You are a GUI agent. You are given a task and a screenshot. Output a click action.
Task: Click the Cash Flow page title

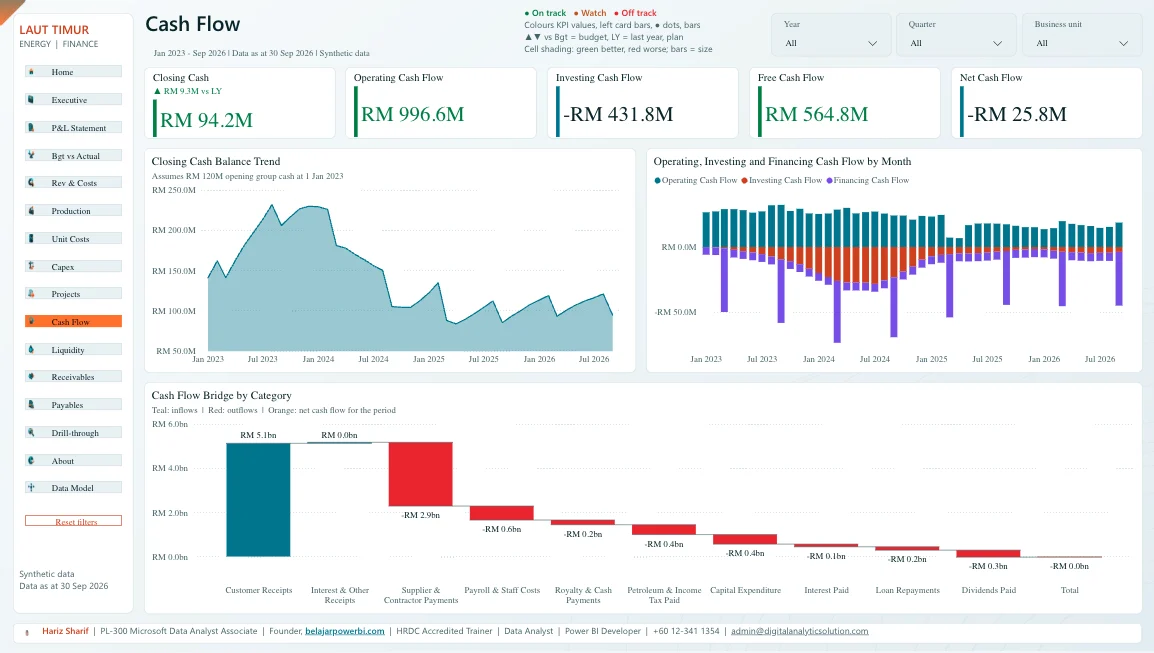pos(193,24)
